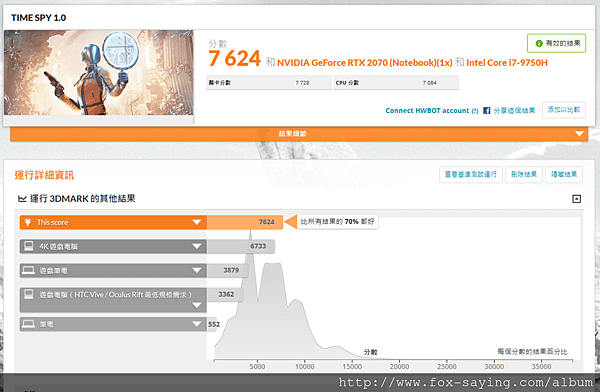This screenshot has height=392, width=600.
Task: Open the 4K gaming PC dropdown arrow
Action: pyautogui.click(x=197, y=246)
